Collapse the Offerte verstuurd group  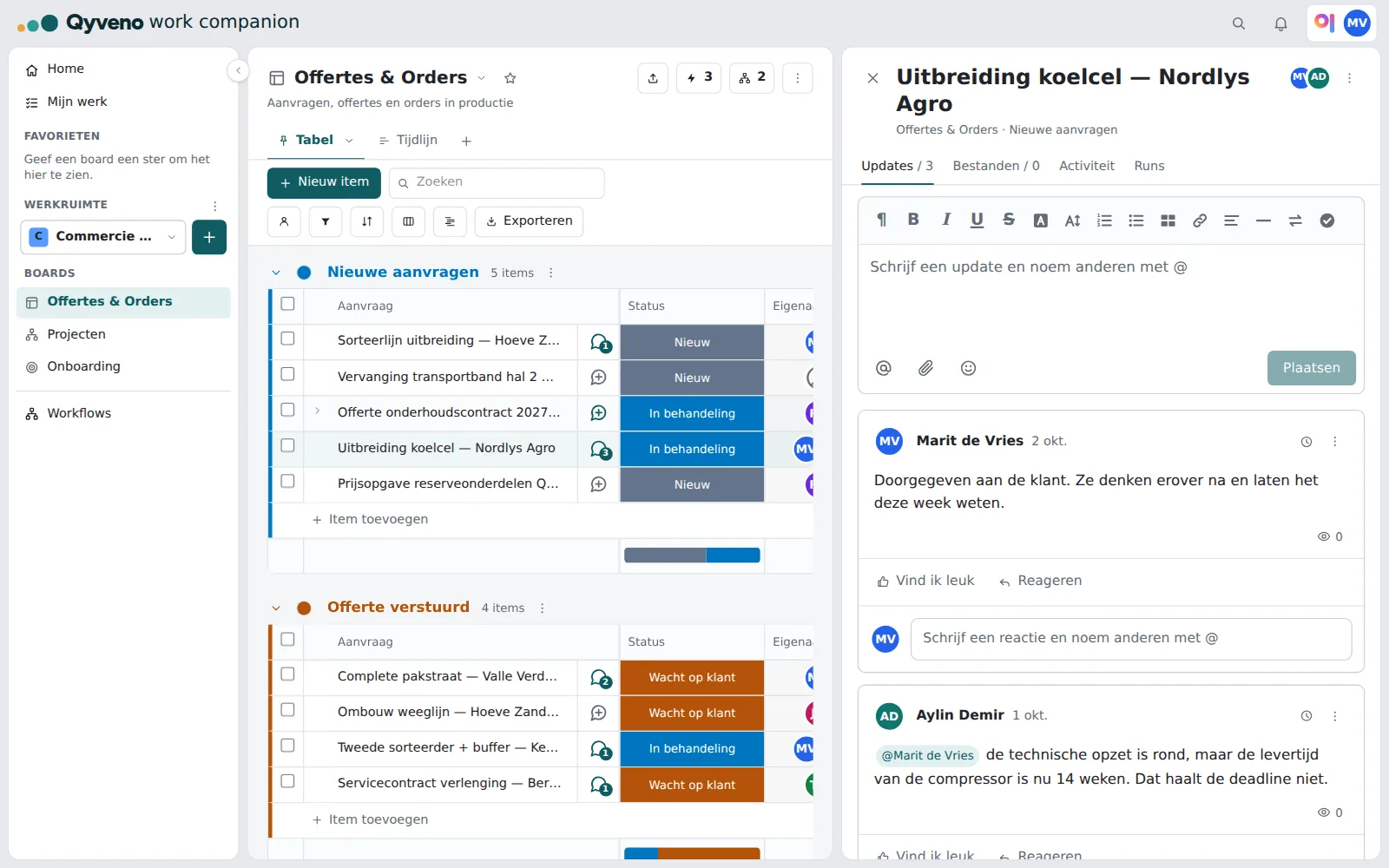coord(276,608)
